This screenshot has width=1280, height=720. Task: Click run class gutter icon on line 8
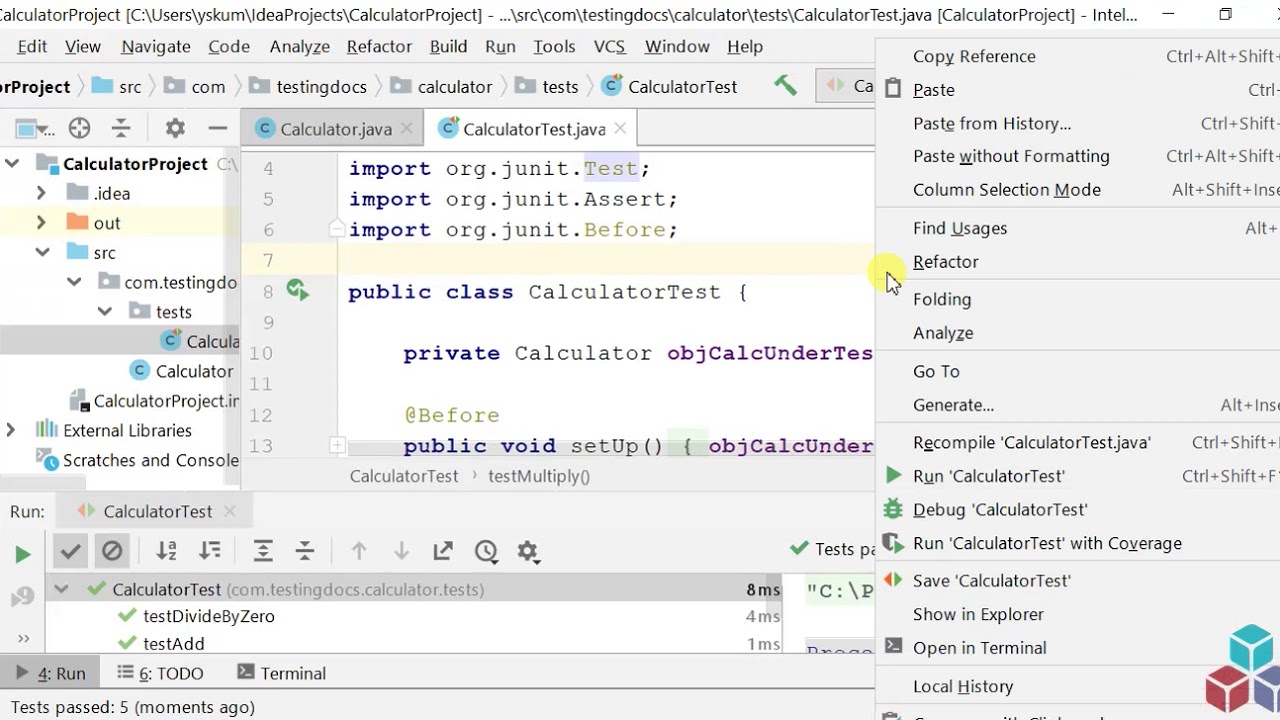297,291
